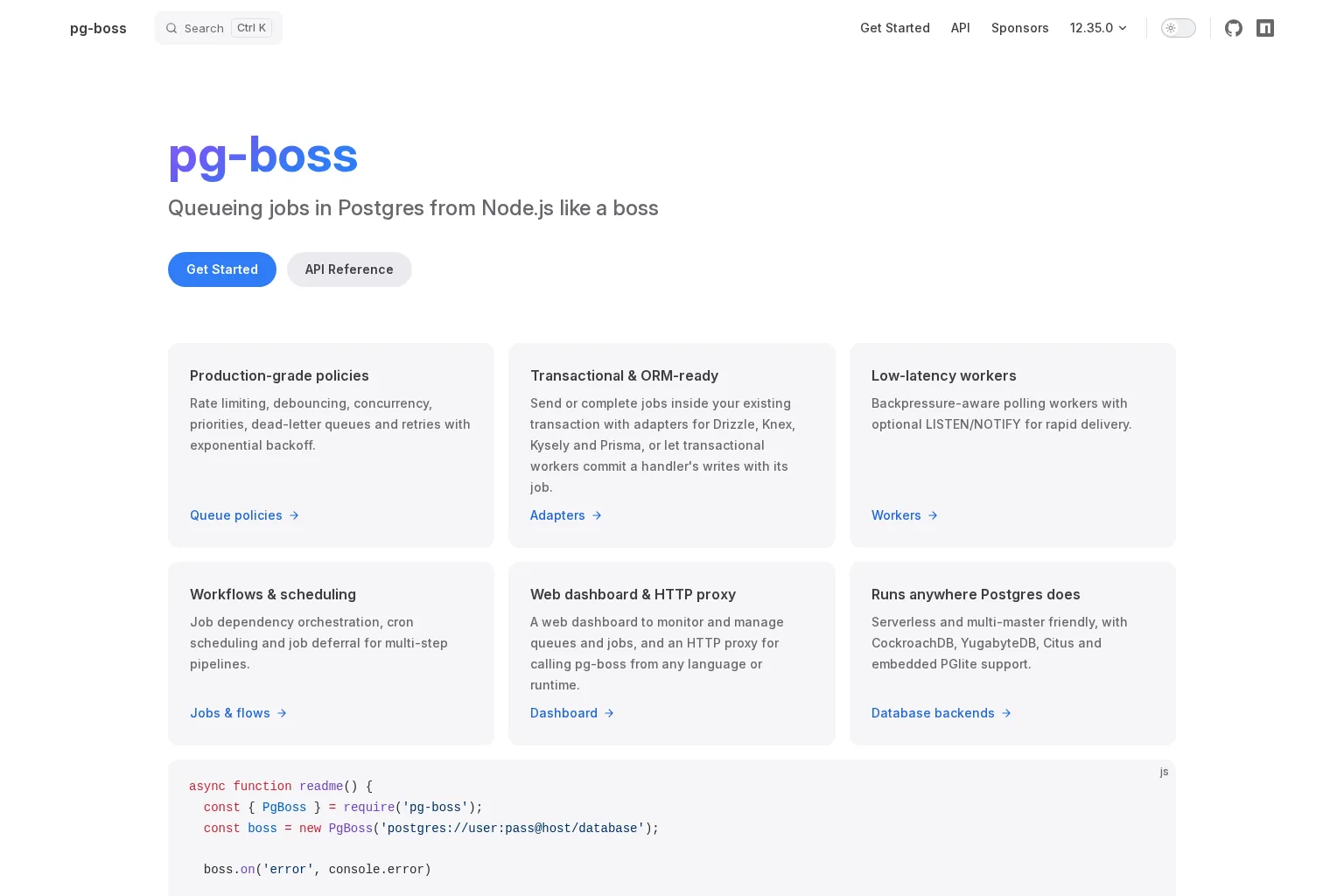This screenshot has height=896, width=1344.
Task: Click the blue Get Started button
Action: click(222, 269)
